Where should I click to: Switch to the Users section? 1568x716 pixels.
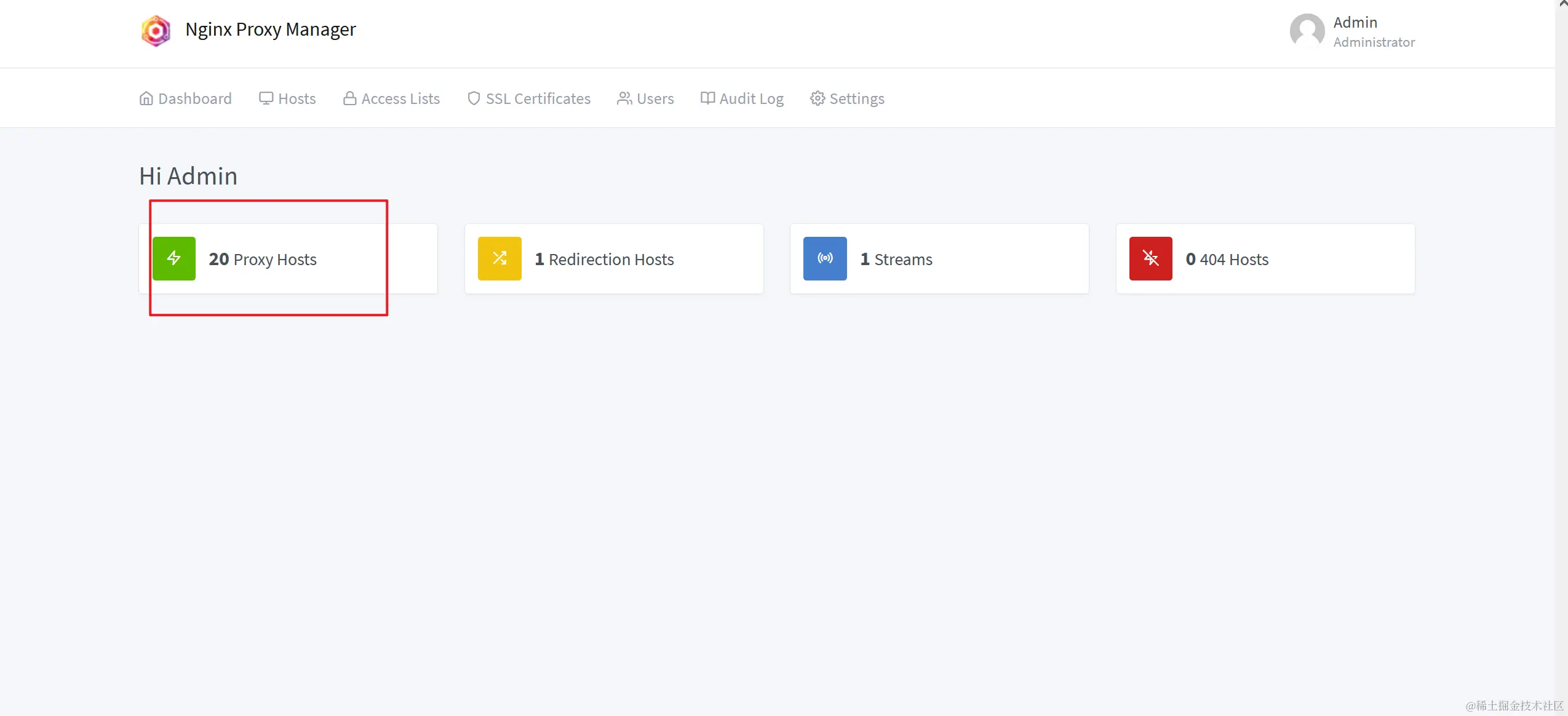tap(646, 98)
